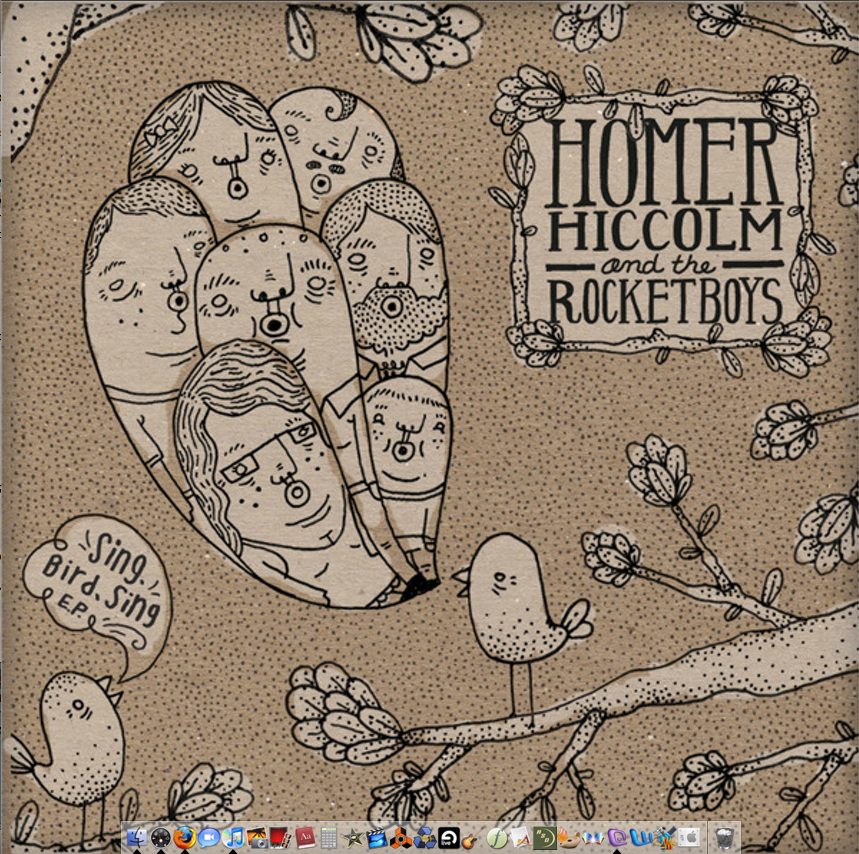Launch the Calculator app
This screenshot has width=859, height=854.
pyautogui.click(x=329, y=838)
